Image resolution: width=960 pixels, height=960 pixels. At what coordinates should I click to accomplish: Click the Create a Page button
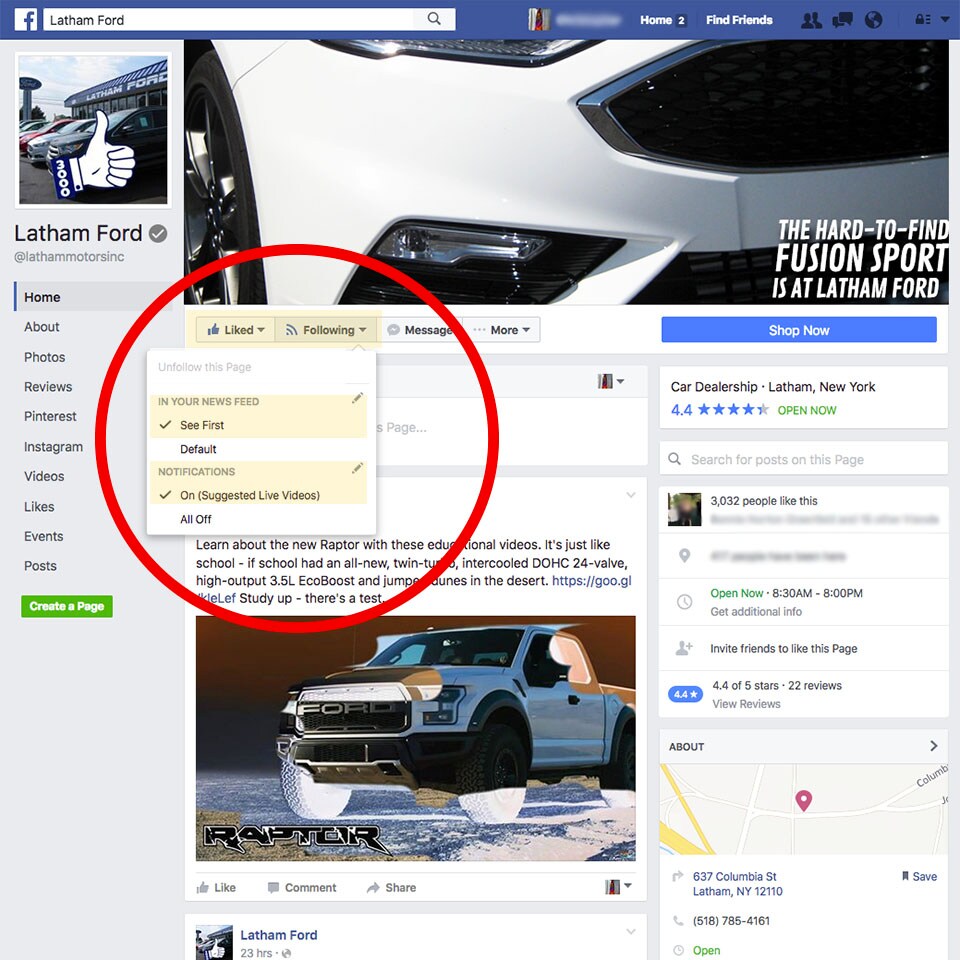pyautogui.click(x=67, y=606)
